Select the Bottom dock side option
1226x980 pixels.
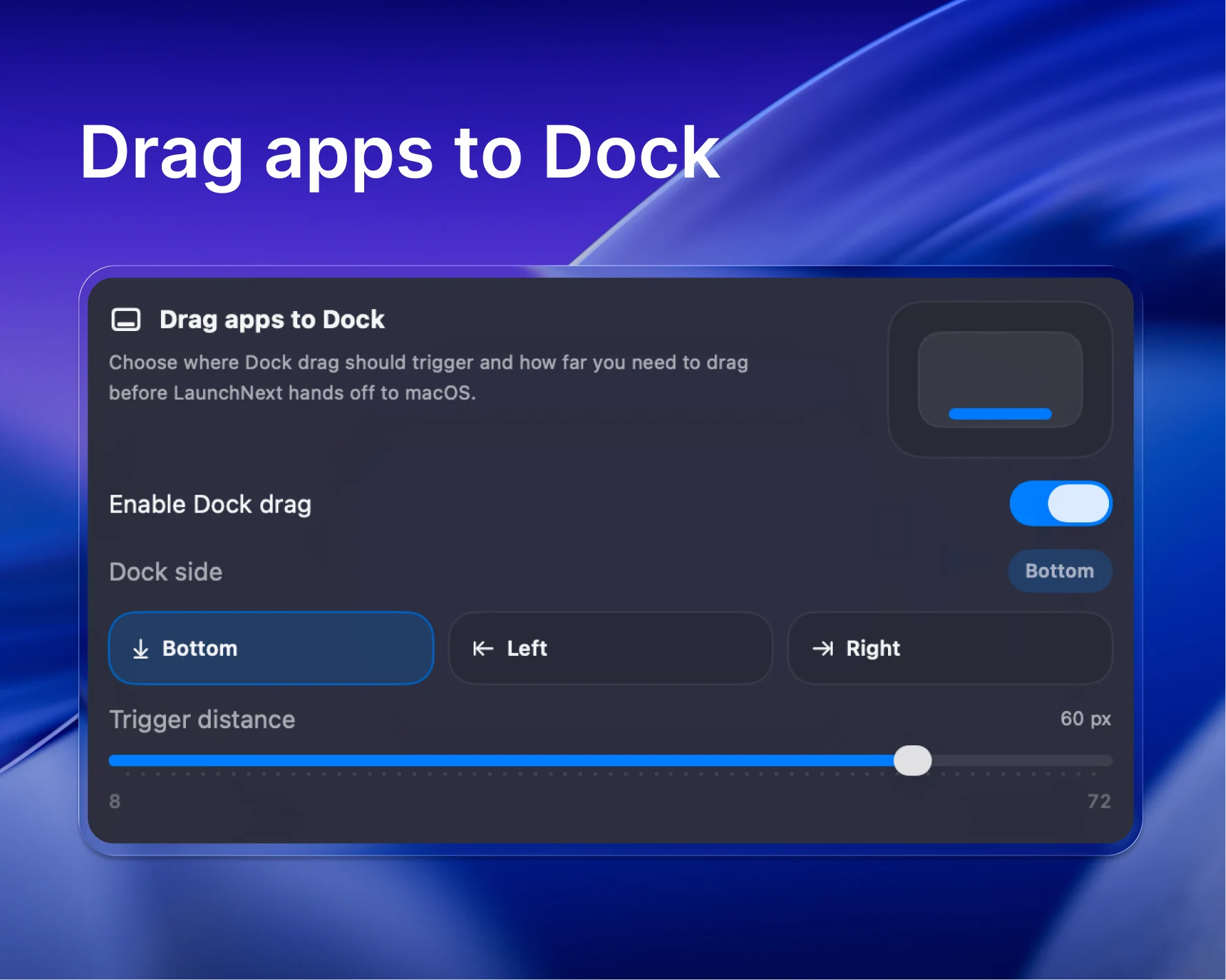click(x=270, y=648)
